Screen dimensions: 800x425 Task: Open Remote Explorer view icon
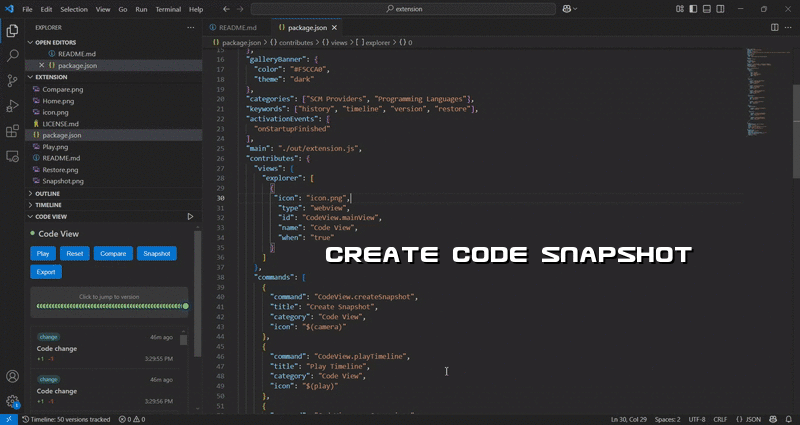pos(12,156)
